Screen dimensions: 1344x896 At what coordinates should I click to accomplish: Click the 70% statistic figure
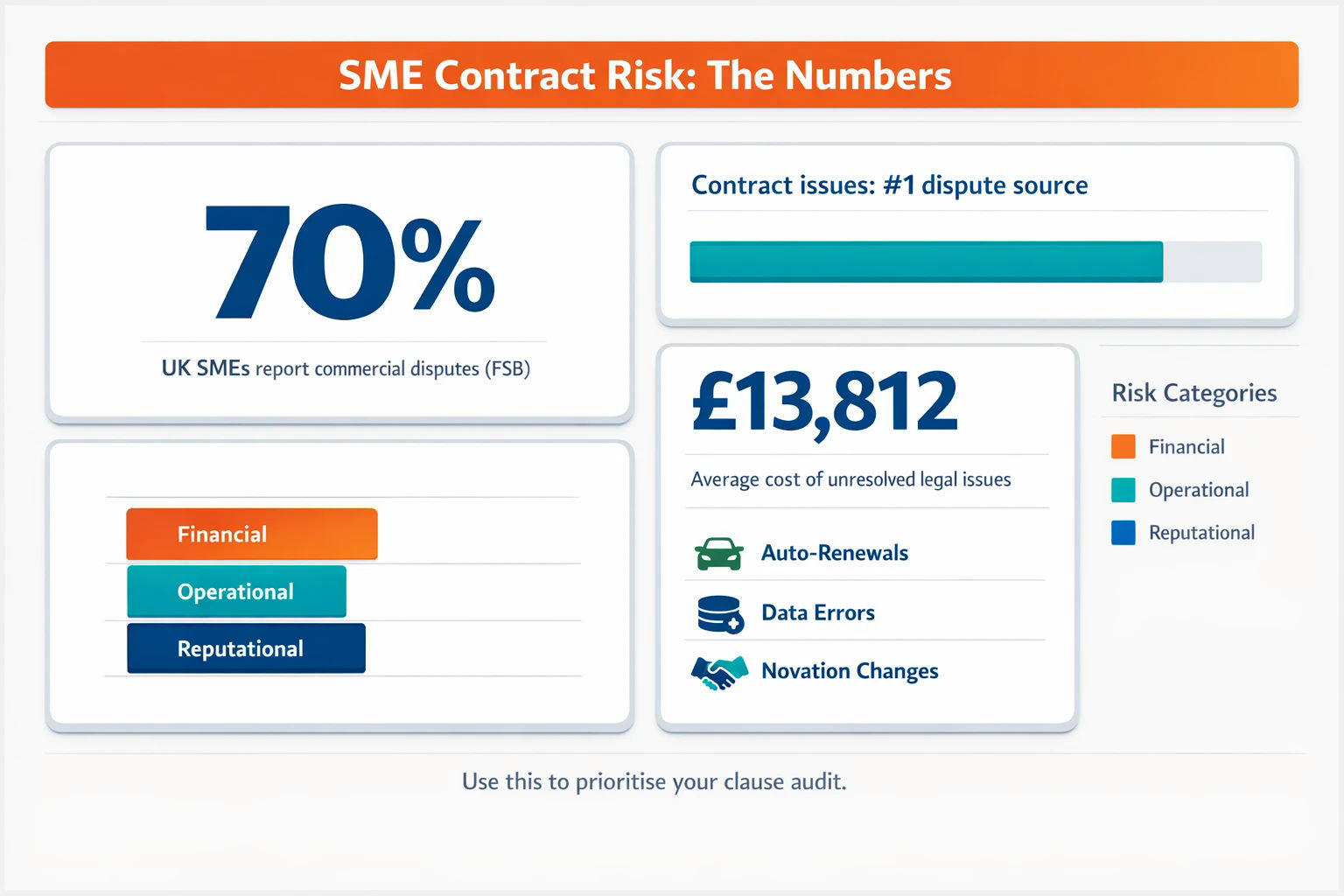point(351,261)
